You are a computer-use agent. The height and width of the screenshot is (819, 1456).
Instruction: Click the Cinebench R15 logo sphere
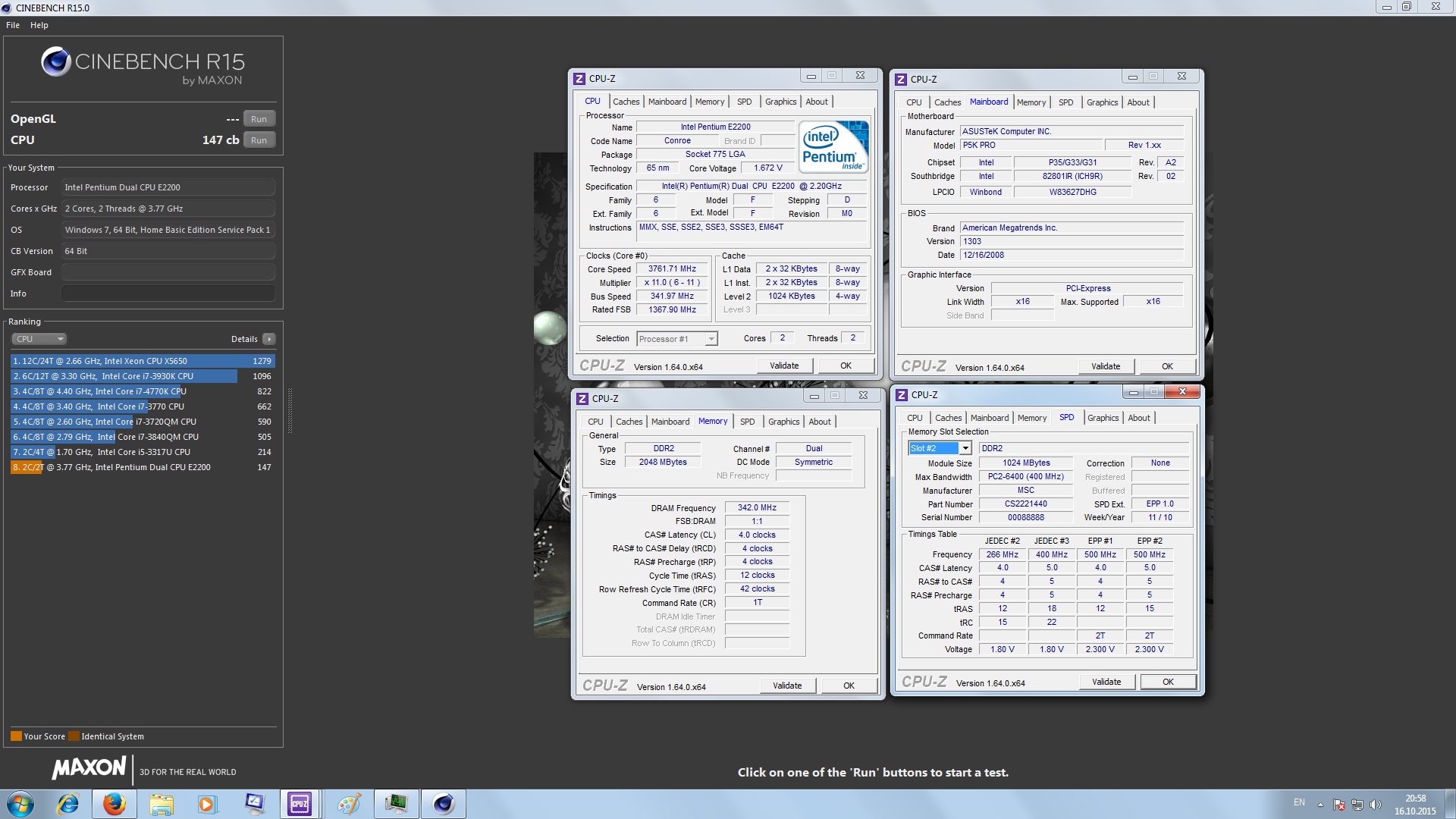coord(55,61)
